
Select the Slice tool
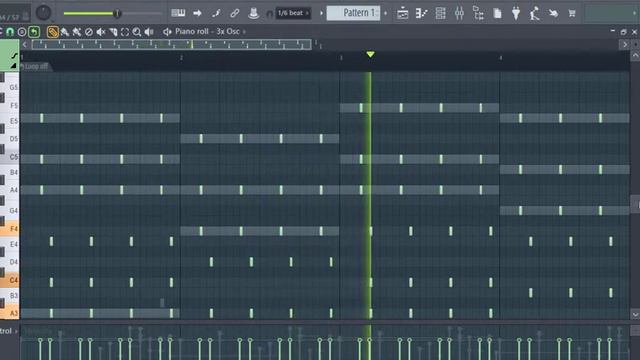[113, 32]
